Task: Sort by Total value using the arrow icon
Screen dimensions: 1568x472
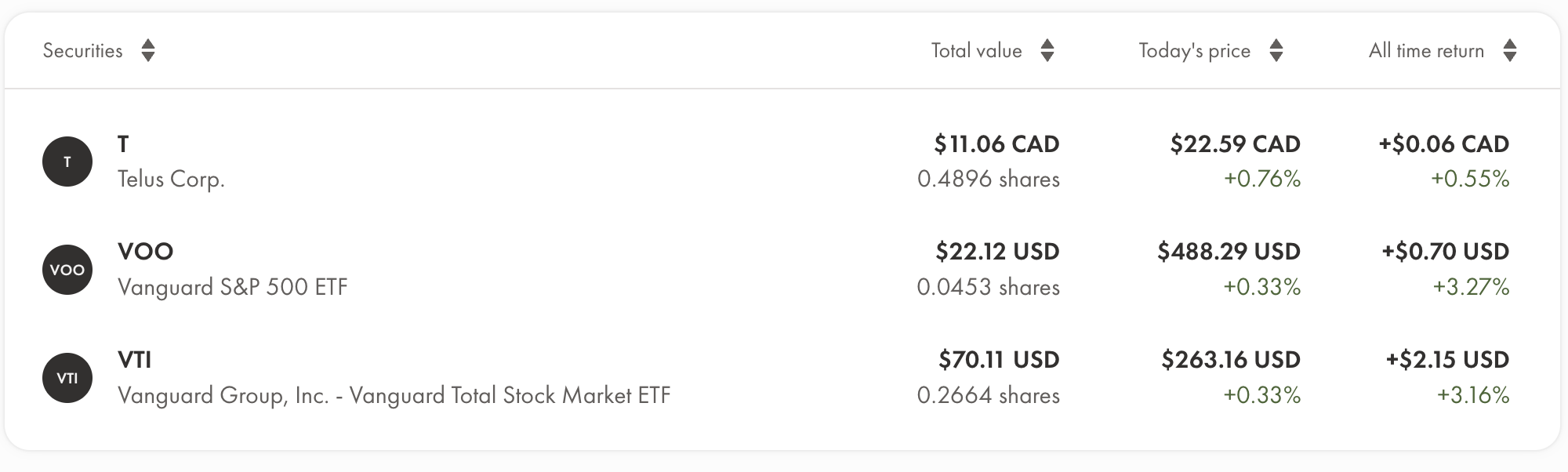Action: pos(1047,51)
